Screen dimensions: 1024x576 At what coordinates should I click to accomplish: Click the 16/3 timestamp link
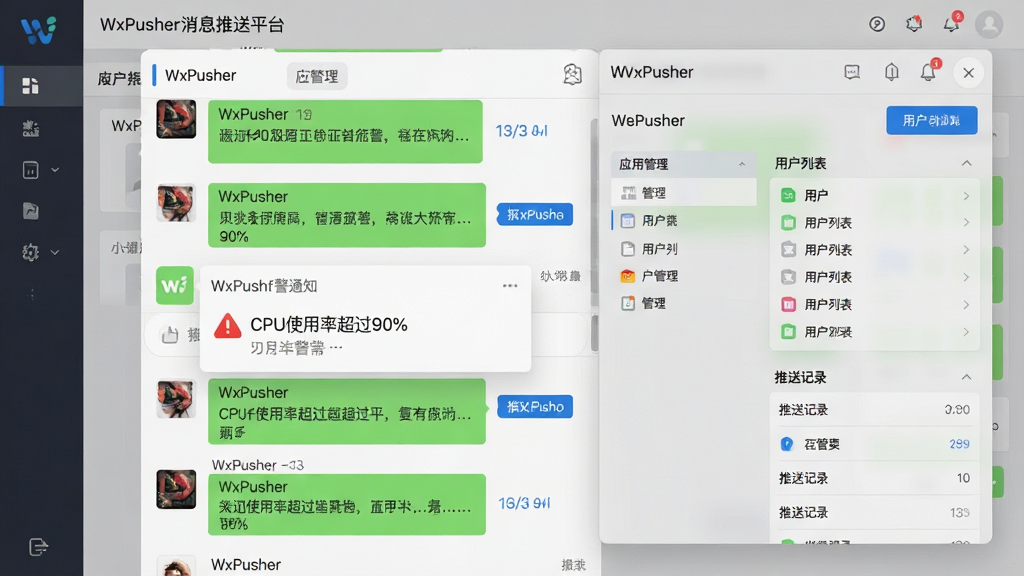pos(524,504)
